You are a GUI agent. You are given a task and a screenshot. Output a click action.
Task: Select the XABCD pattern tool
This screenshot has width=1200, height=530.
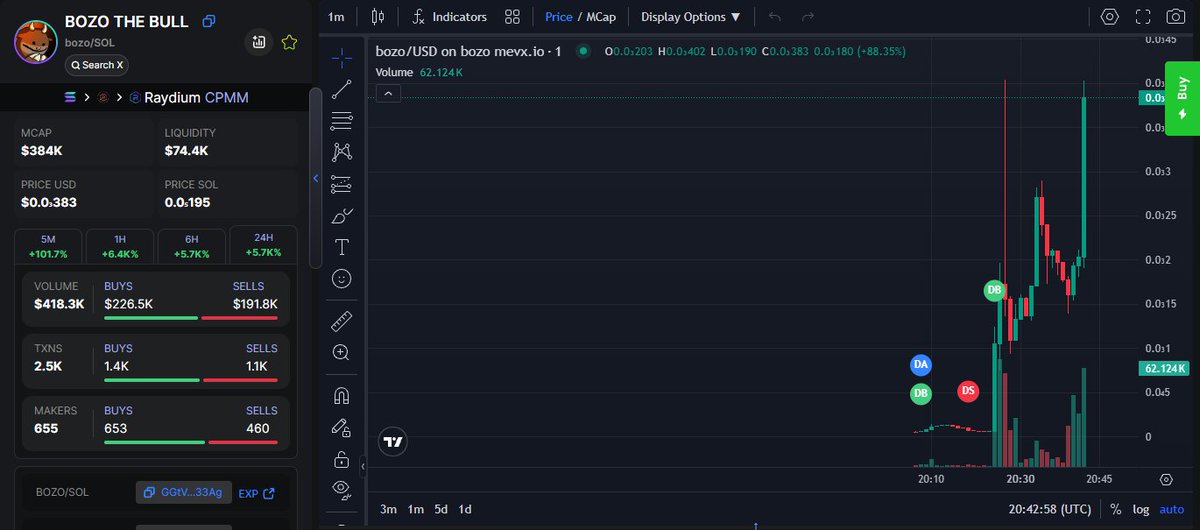[x=342, y=152]
